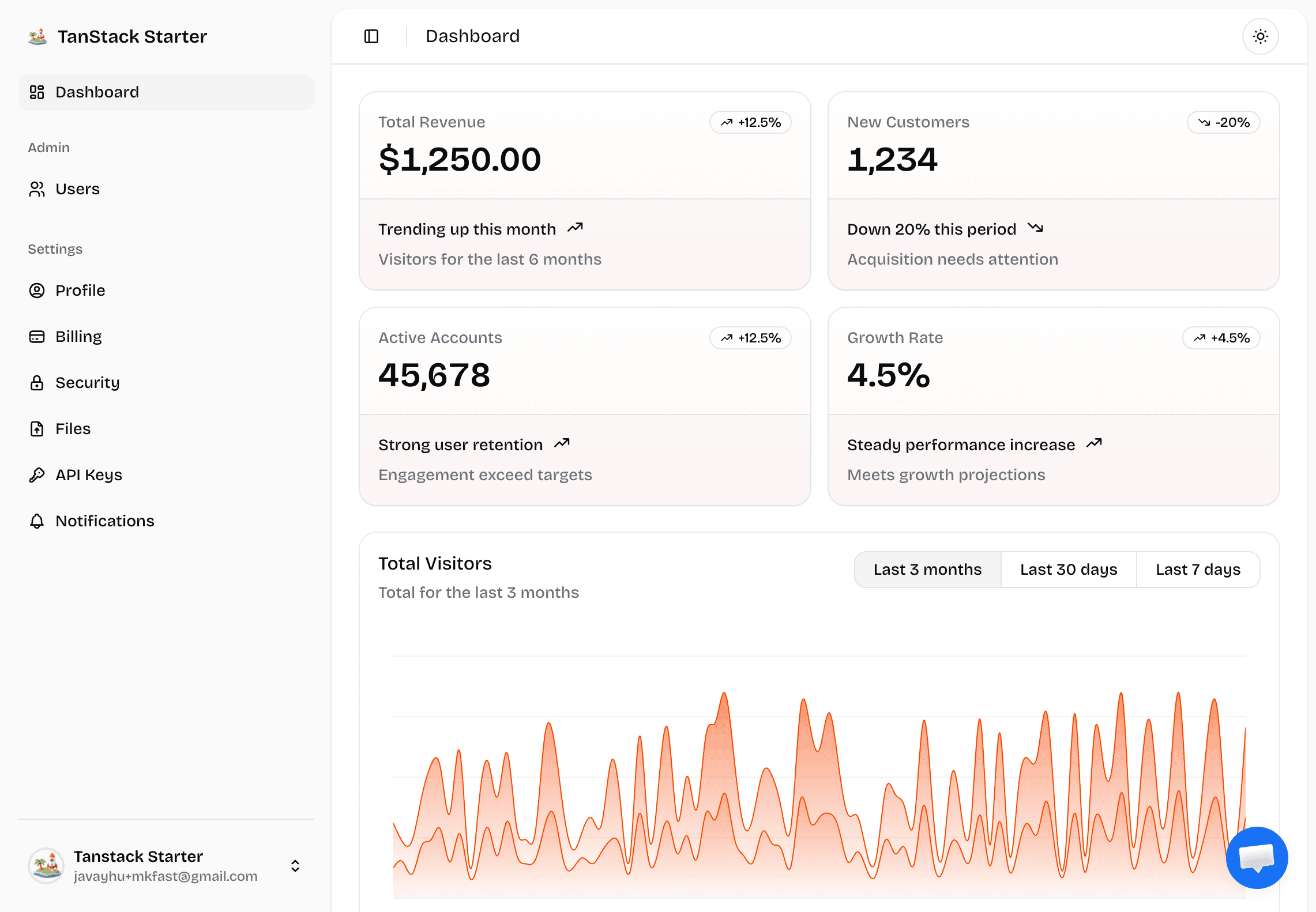
Task: Open the blue chat bubble widget
Action: coord(1257,857)
